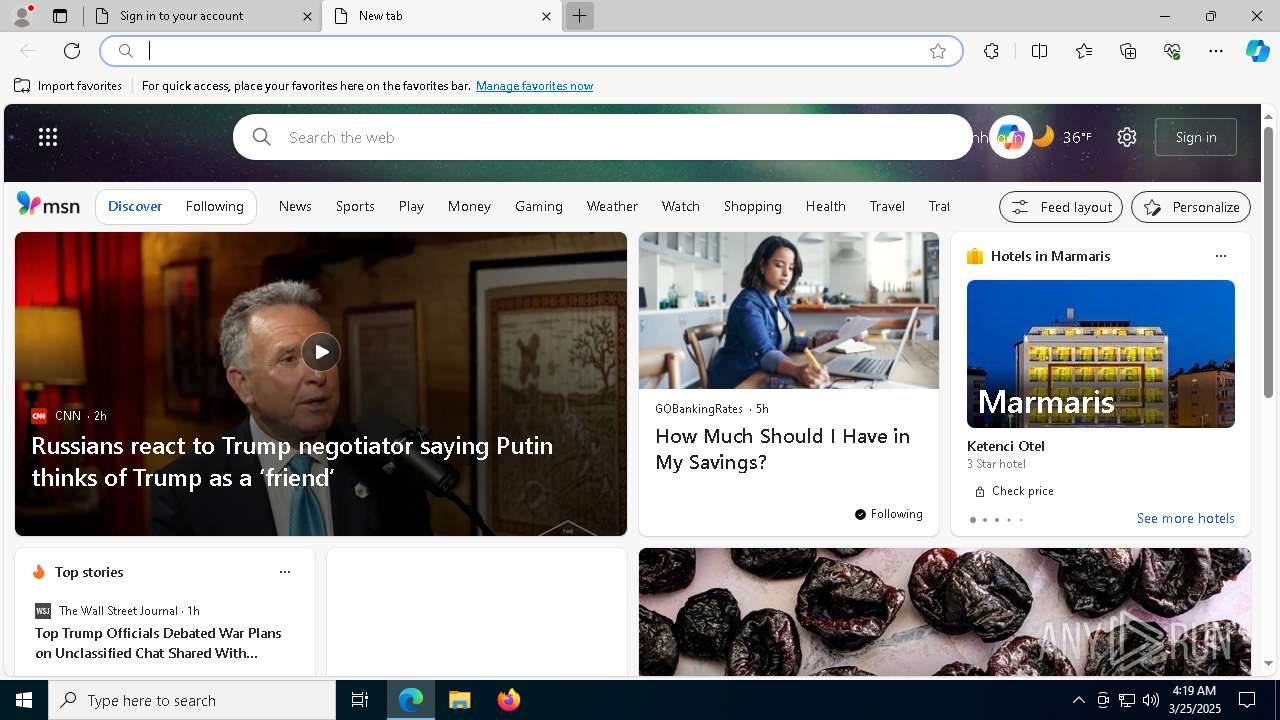Screen dimensions: 1280x720
Task: Open Hotels in Marmaris more options
Action: (1220, 256)
